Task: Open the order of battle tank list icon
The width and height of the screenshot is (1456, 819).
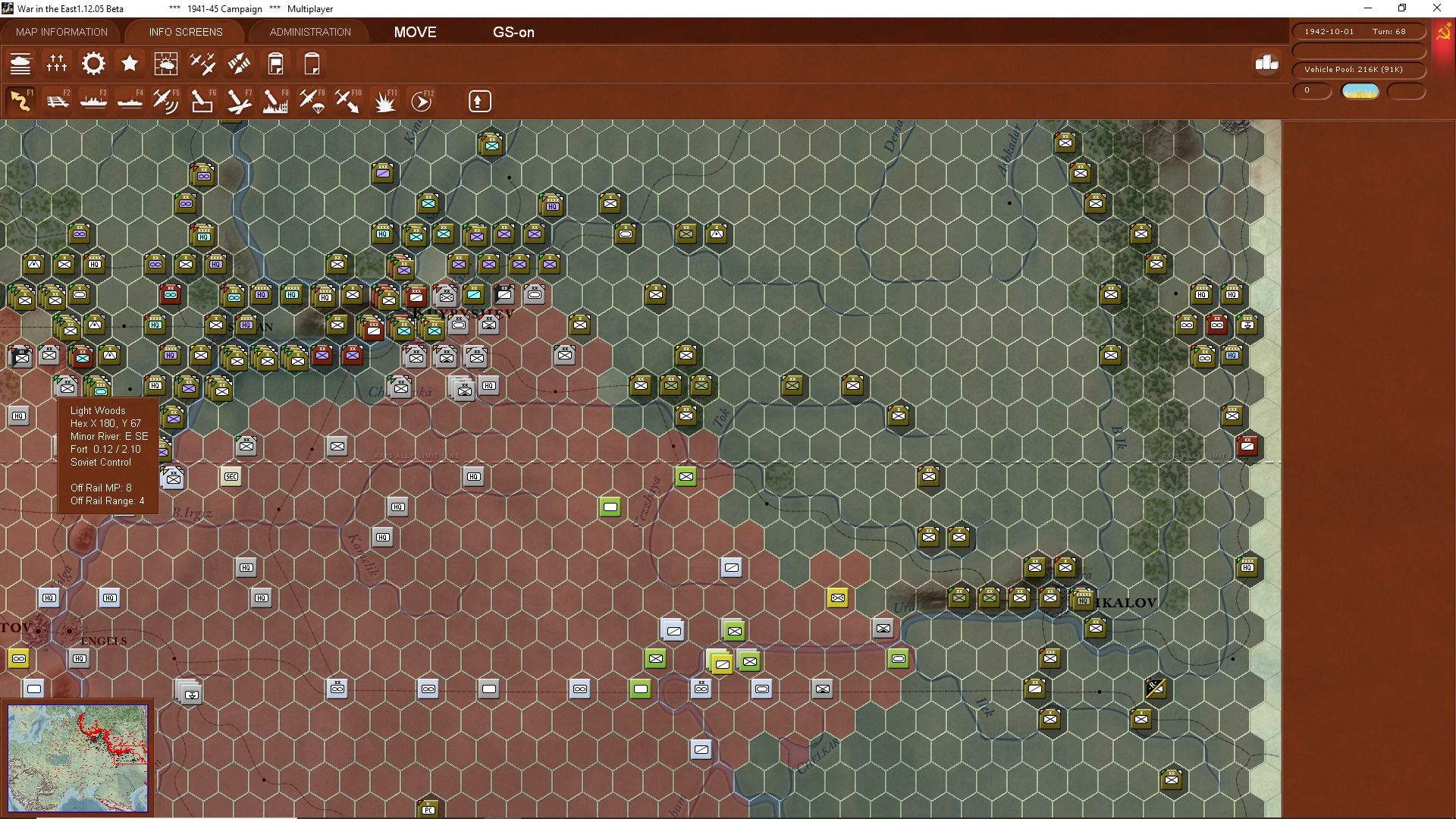Action: tap(20, 64)
